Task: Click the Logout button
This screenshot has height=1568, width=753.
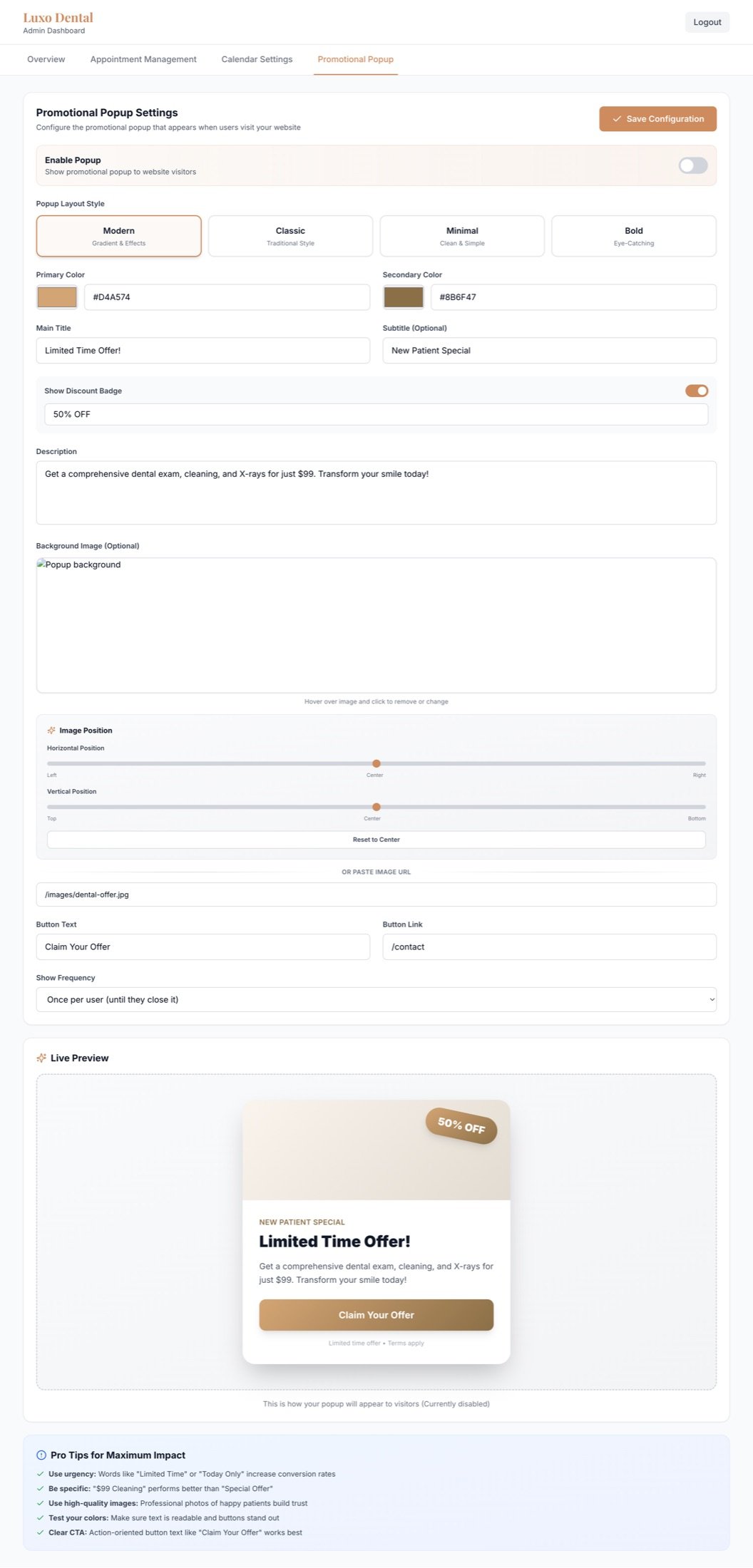Action: (707, 21)
